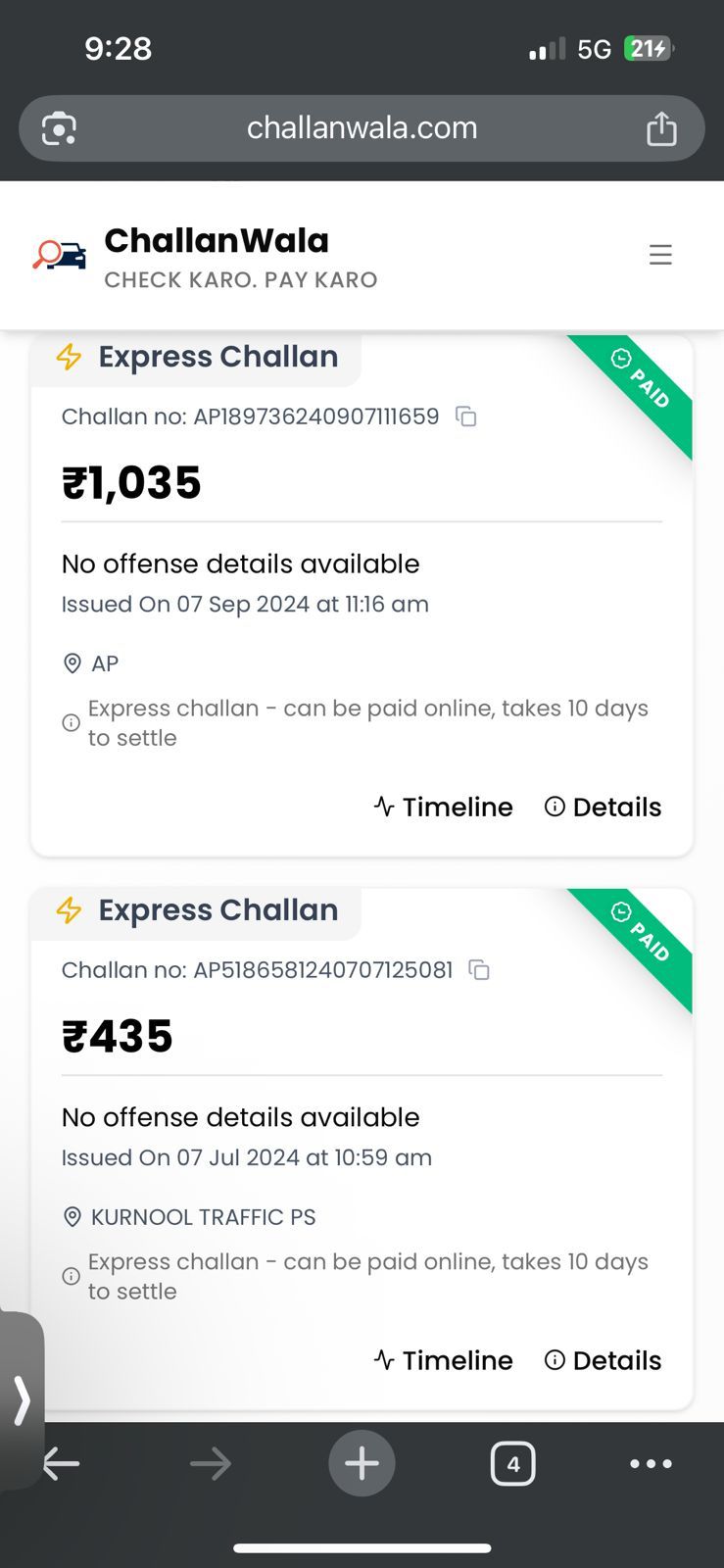
Task: Open the tab switcher showing 4 tabs
Action: coord(512,1463)
